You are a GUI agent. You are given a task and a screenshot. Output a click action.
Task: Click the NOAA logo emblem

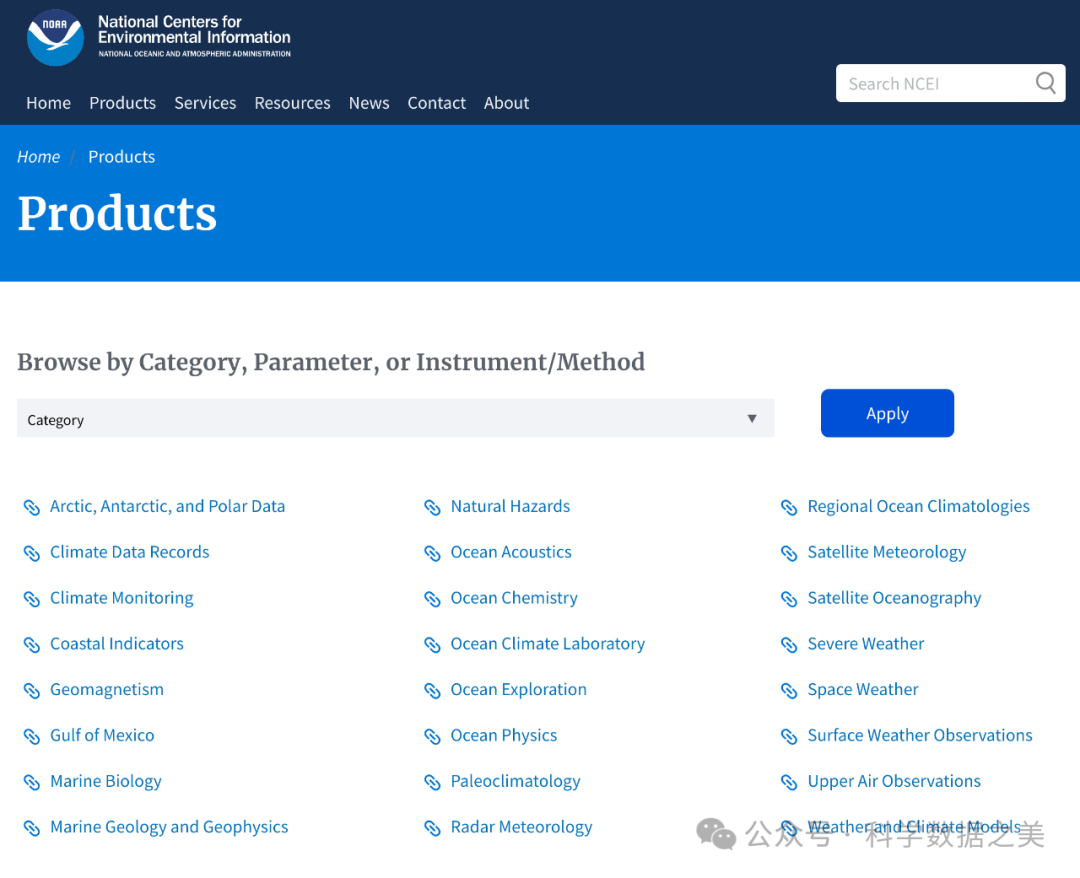(x=55, y=38)
